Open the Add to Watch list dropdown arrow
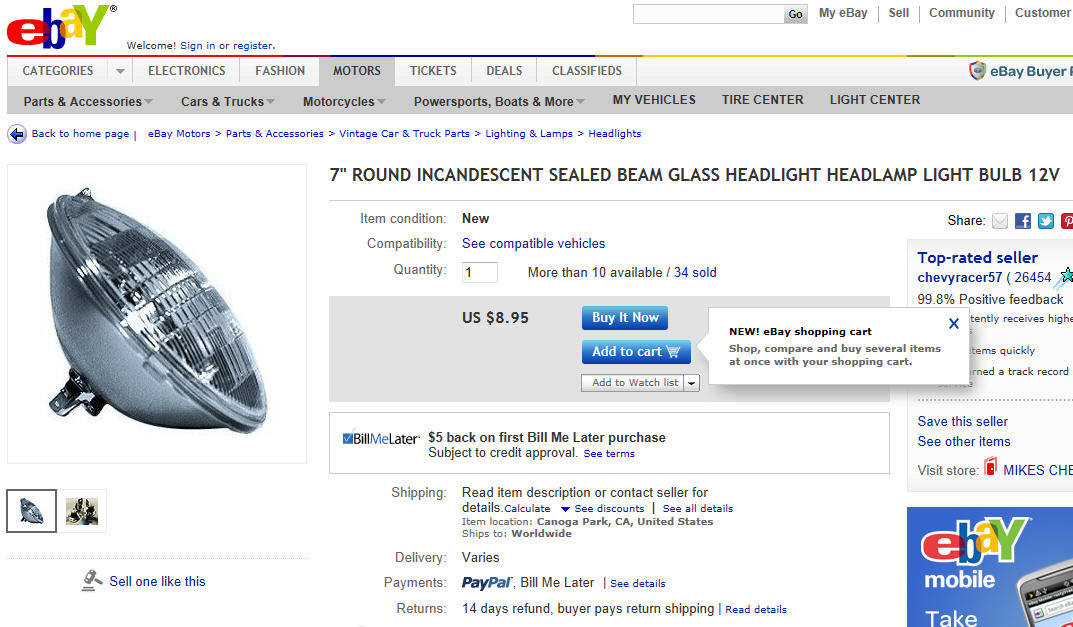Image resolution: width=1073 pixels, height=627 pixels. pyautogui.click(x=691, y=383)
